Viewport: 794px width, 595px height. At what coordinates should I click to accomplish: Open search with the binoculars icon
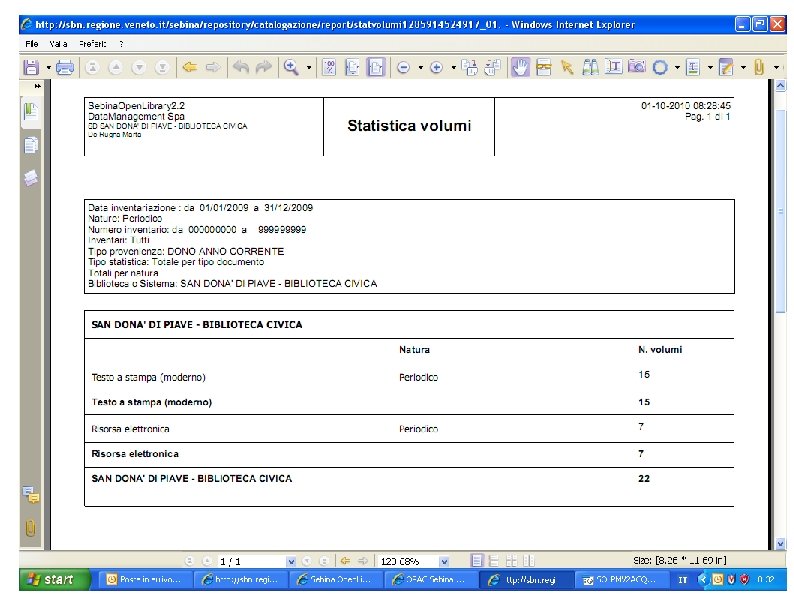click(590, 67)
